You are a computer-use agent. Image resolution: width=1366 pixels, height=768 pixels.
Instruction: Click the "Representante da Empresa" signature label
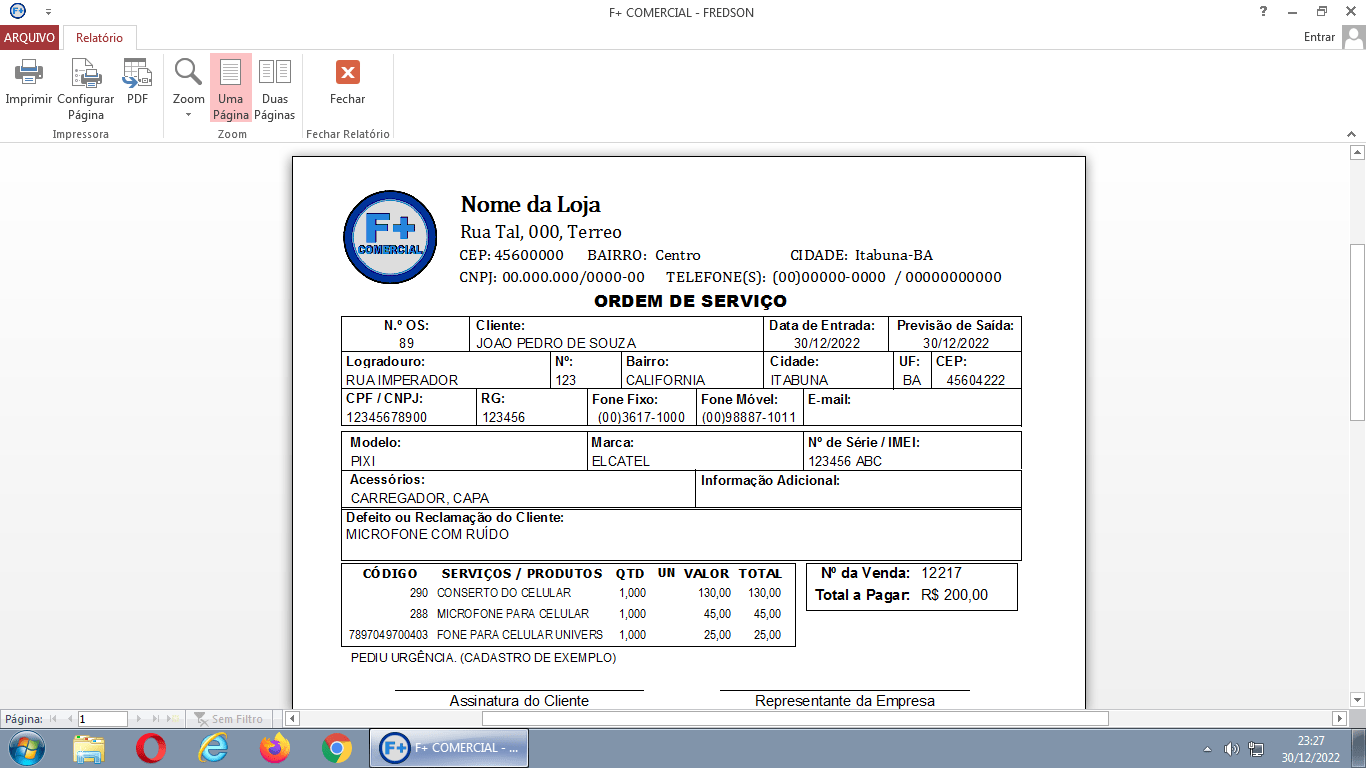845,701
